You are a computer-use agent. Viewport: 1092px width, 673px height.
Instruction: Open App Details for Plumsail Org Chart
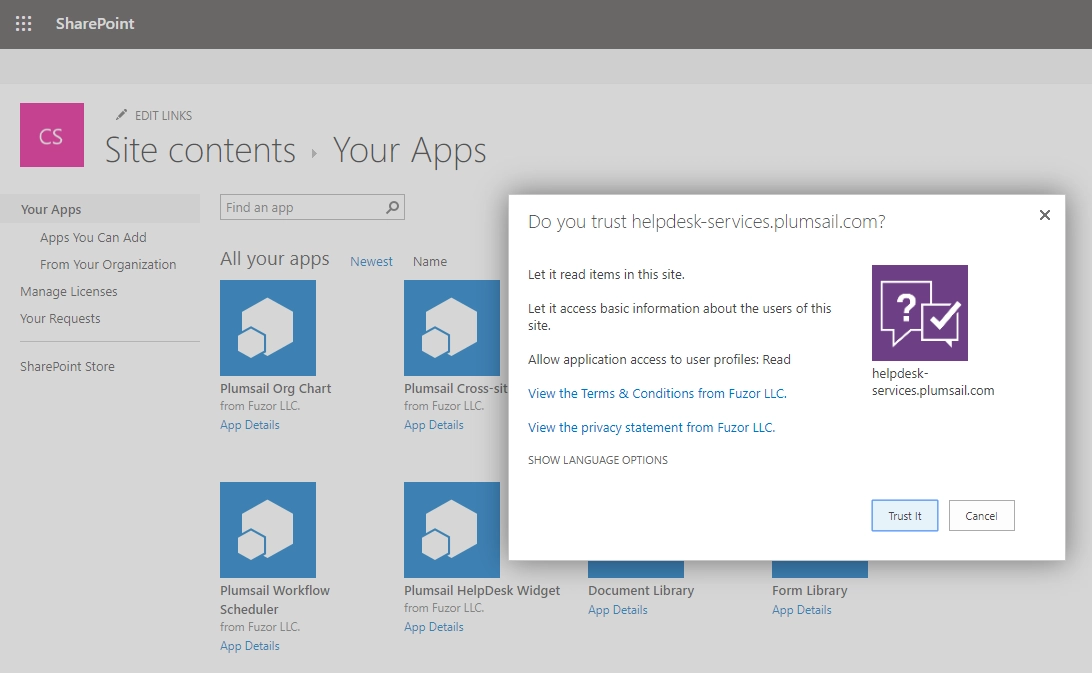tap(249, 425)
